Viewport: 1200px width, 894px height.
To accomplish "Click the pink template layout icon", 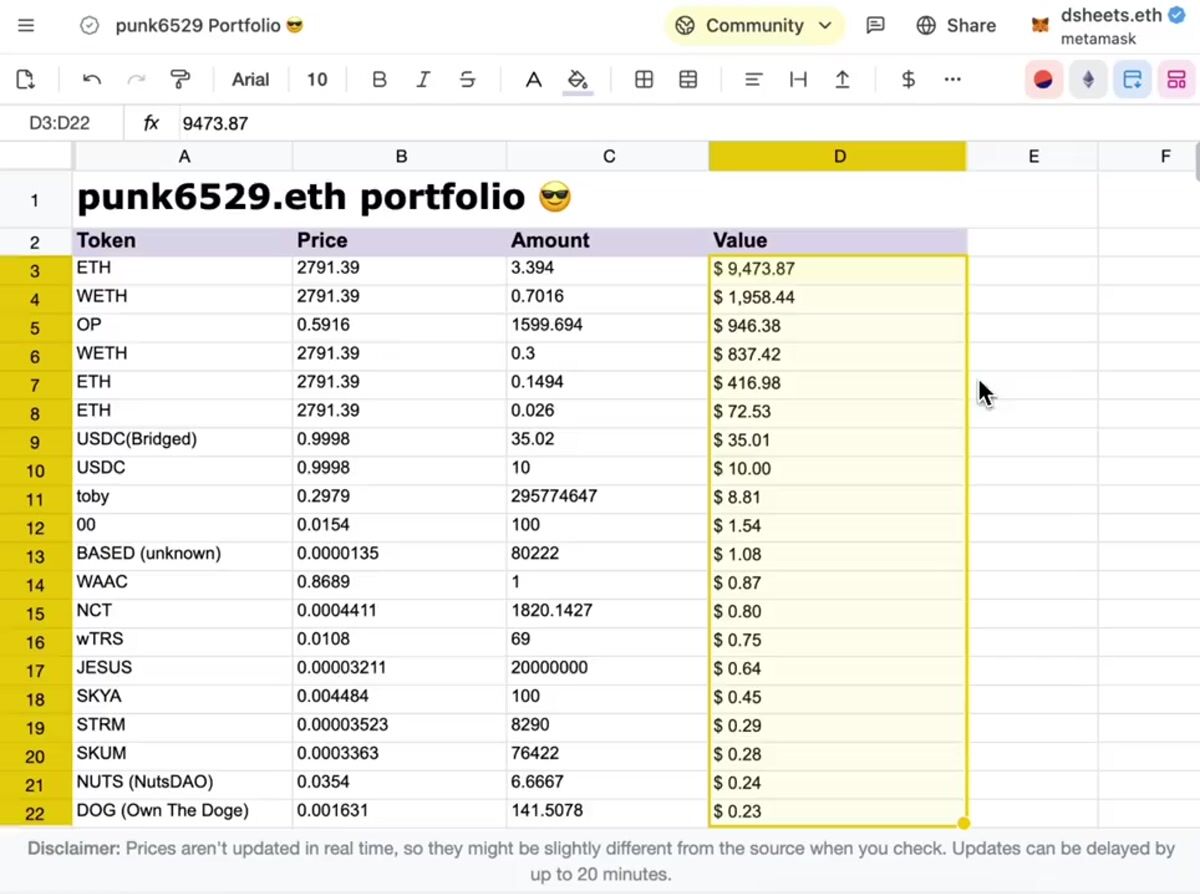I will click(1176, 80).
